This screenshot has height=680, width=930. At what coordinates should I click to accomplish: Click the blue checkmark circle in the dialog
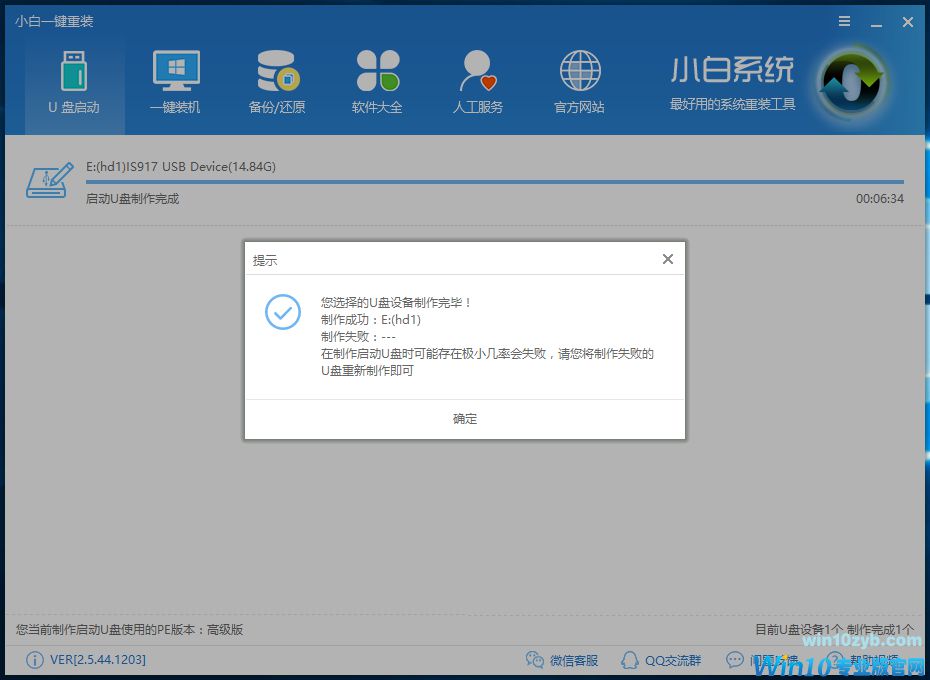click(283, 313)
